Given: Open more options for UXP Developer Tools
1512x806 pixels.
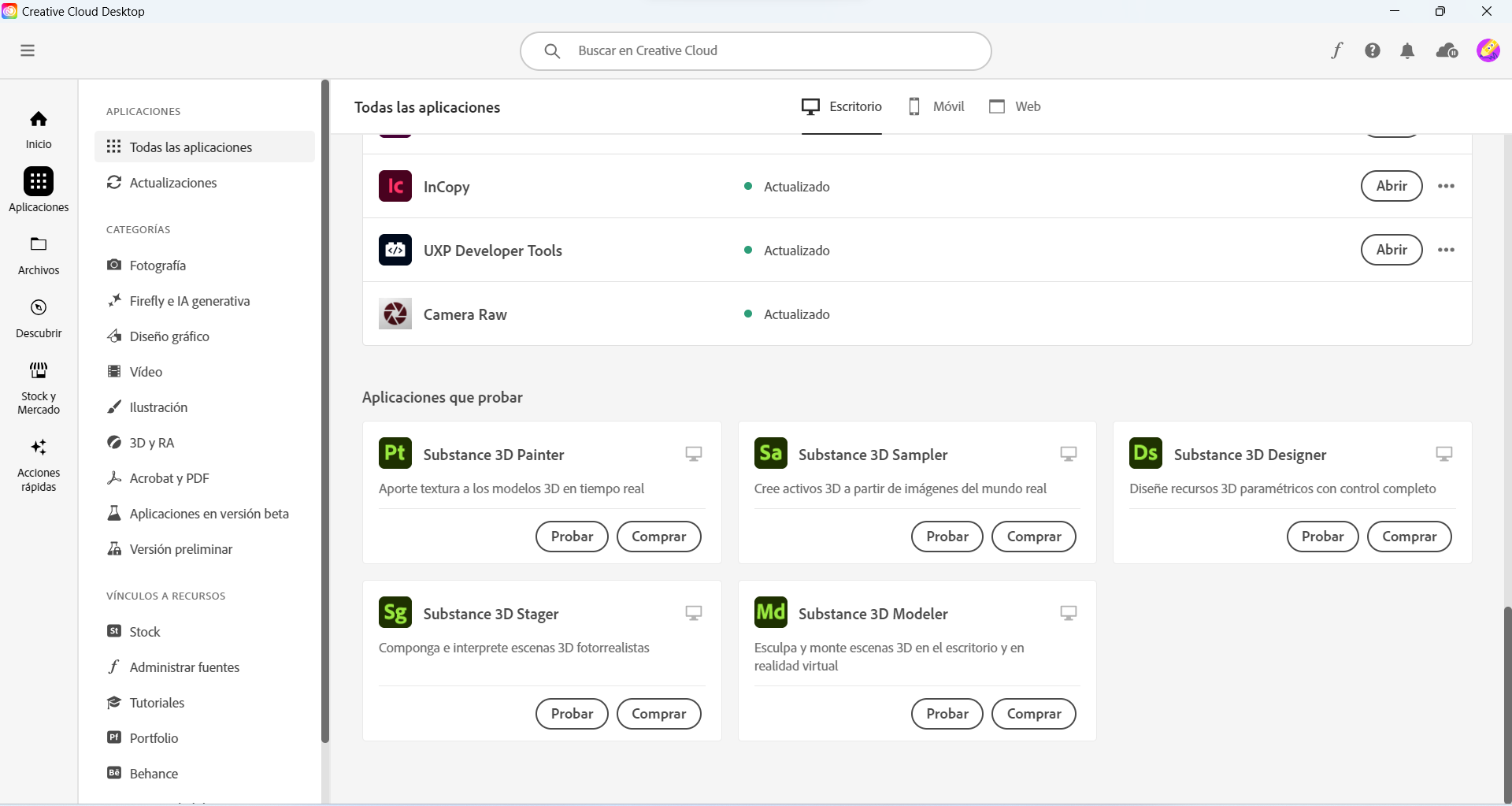Looking at the screenshot, I should click(1446, 250).
